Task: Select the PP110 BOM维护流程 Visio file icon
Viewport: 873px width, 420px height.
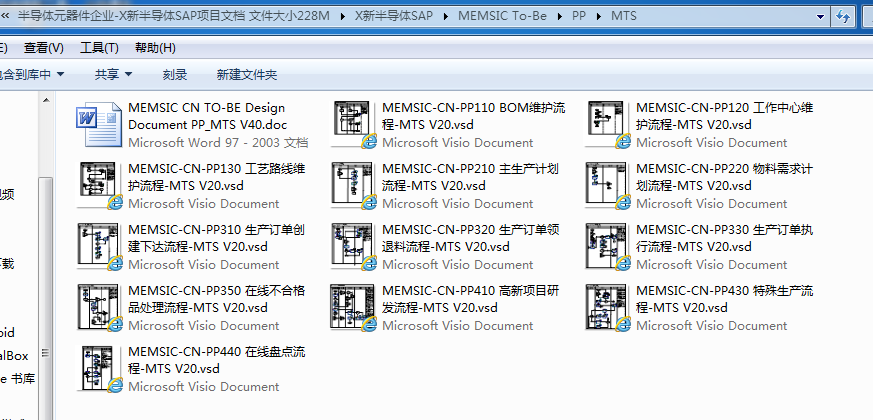Action: [x=354, y=125]
